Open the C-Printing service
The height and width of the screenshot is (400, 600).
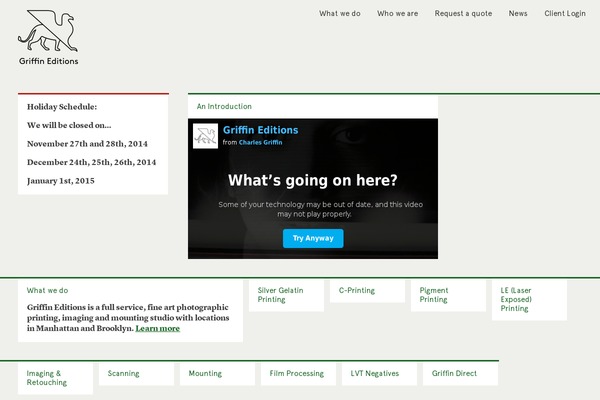point(367,291)
